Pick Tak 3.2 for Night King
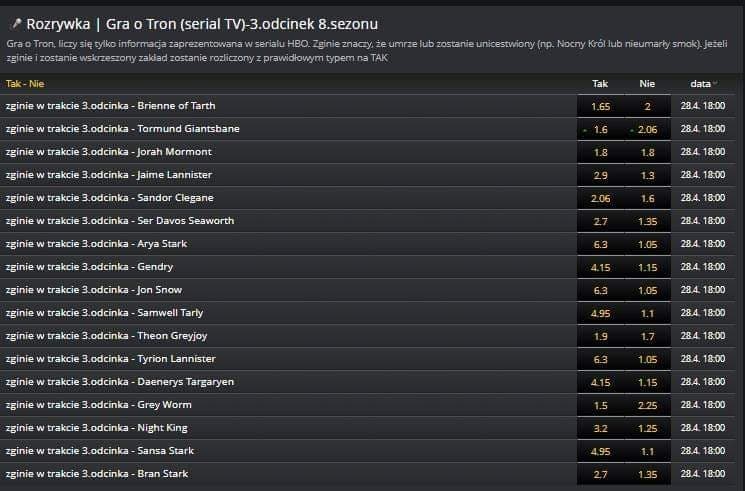Screen dimensions: 745x491 pyautogui.click(x=600, y=428)
